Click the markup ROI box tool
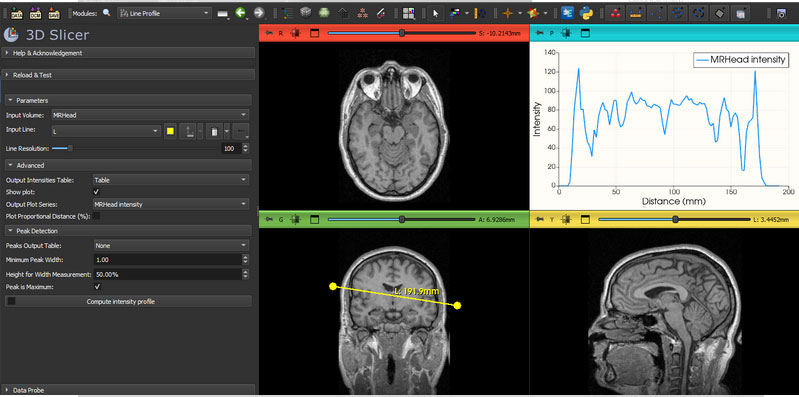799x397 pixels. [x=740, y=13]
